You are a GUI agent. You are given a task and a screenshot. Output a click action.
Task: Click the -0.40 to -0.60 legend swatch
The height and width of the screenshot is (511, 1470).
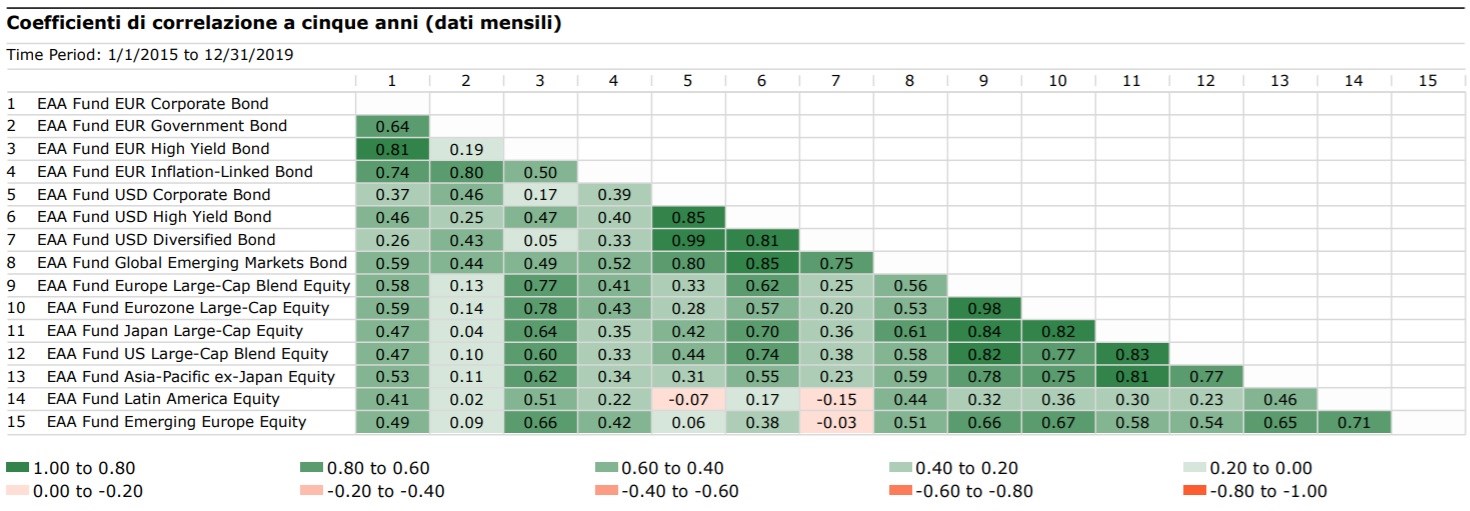point(606,491)
